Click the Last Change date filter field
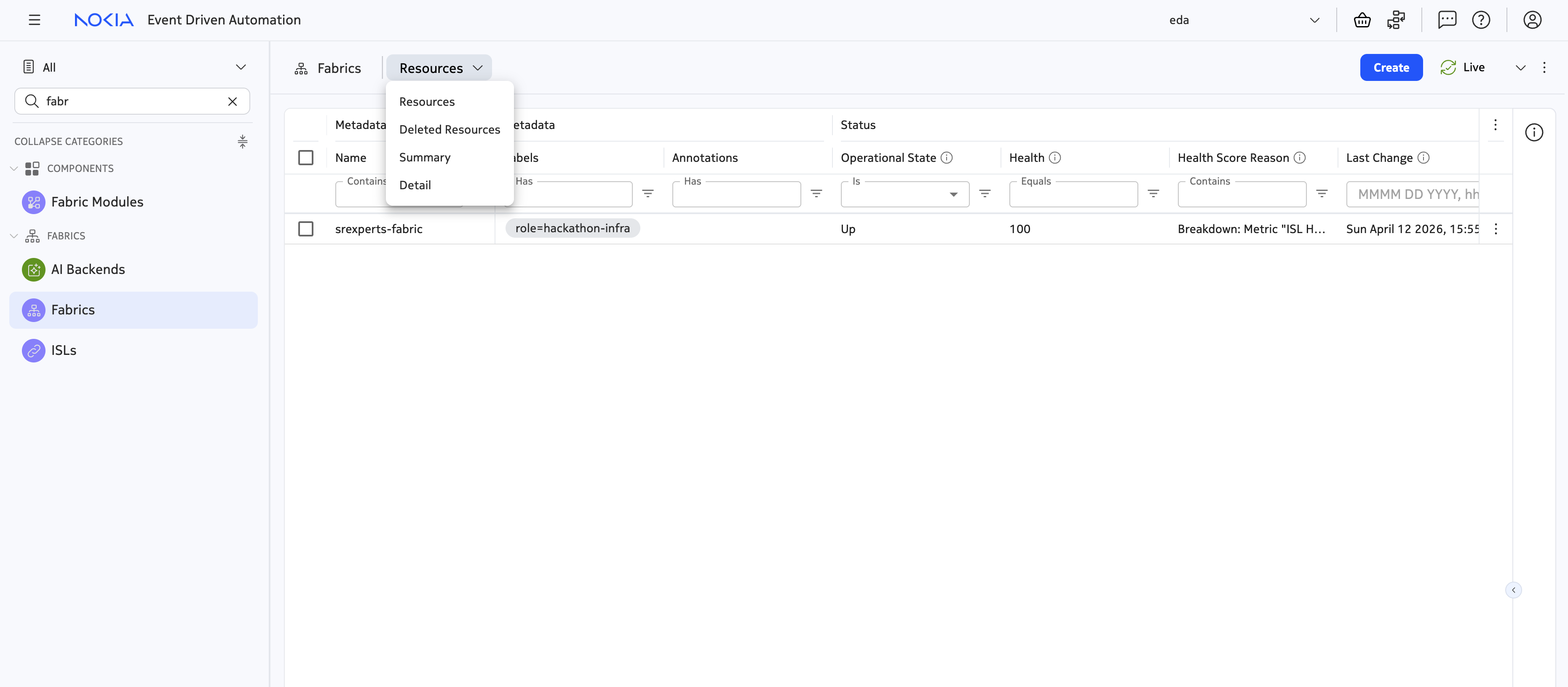The width and height of the screenshot is (1568, 687). [x=1413, y=194]
